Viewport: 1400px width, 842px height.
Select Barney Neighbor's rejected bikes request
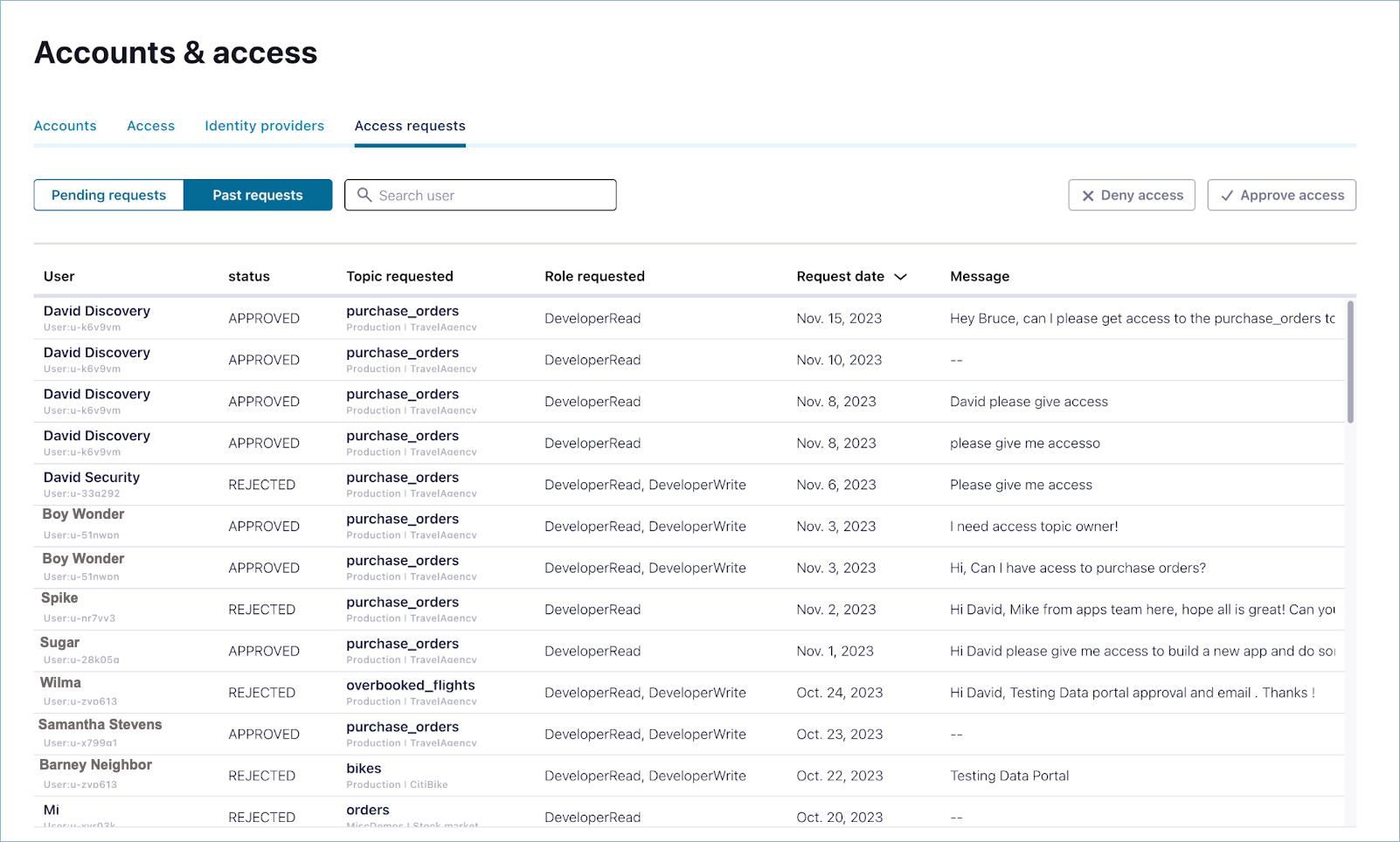point(612,776)
